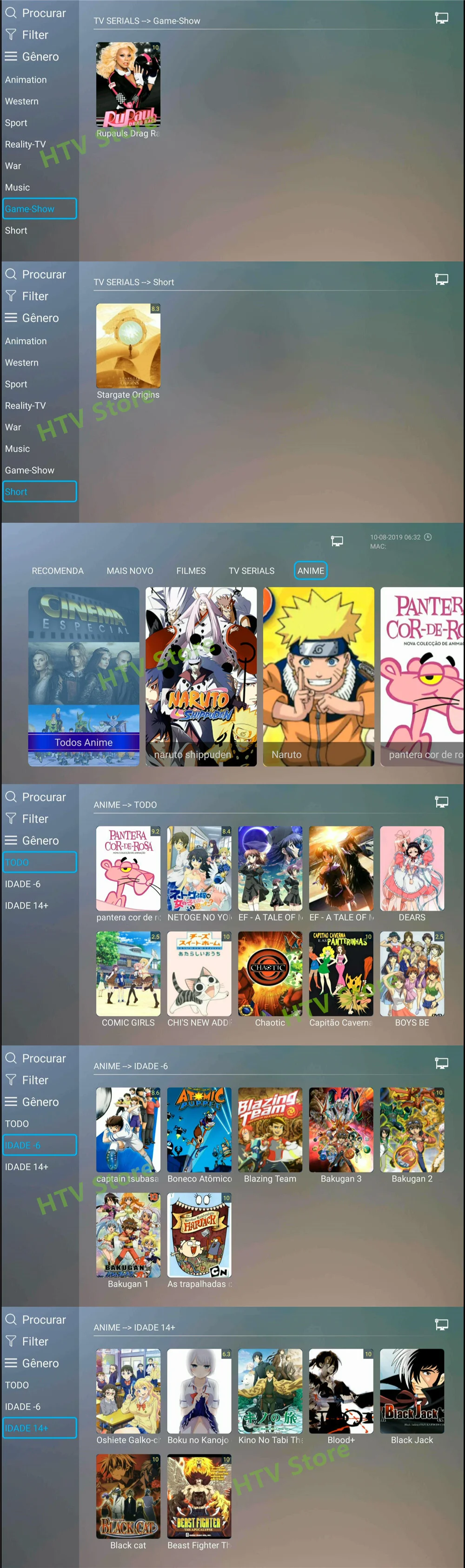Choose Music genre in the Short screen sidebar
Image resolution: width=465 pixels, height=1568 pixels.
click(x=17, y=449)
